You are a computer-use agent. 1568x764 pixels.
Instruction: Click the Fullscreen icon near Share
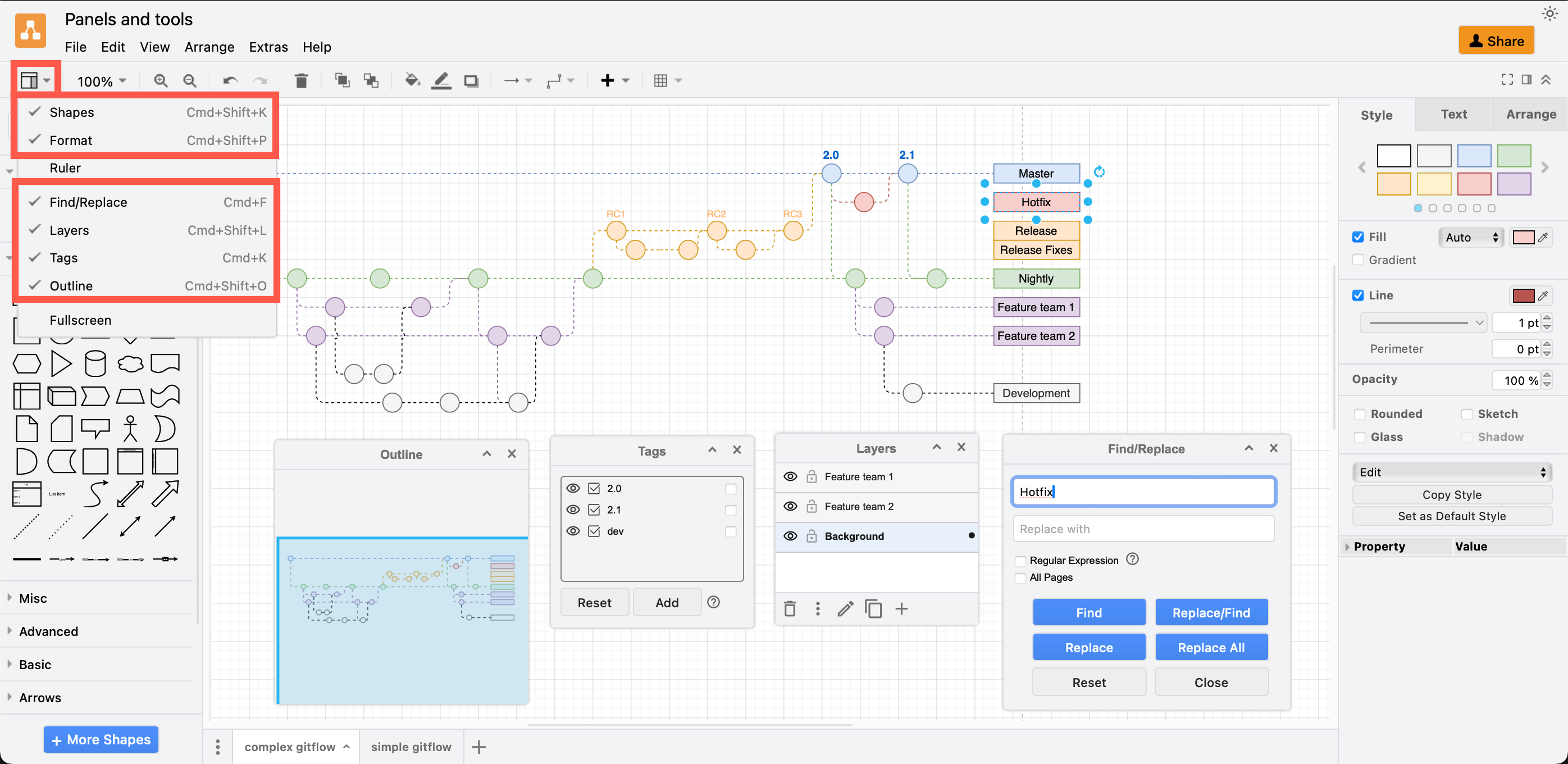(x=1508, y=79)
